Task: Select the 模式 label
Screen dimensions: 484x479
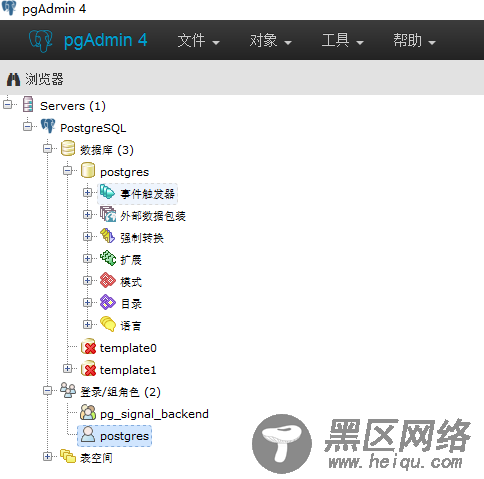Action: [131, 282]
